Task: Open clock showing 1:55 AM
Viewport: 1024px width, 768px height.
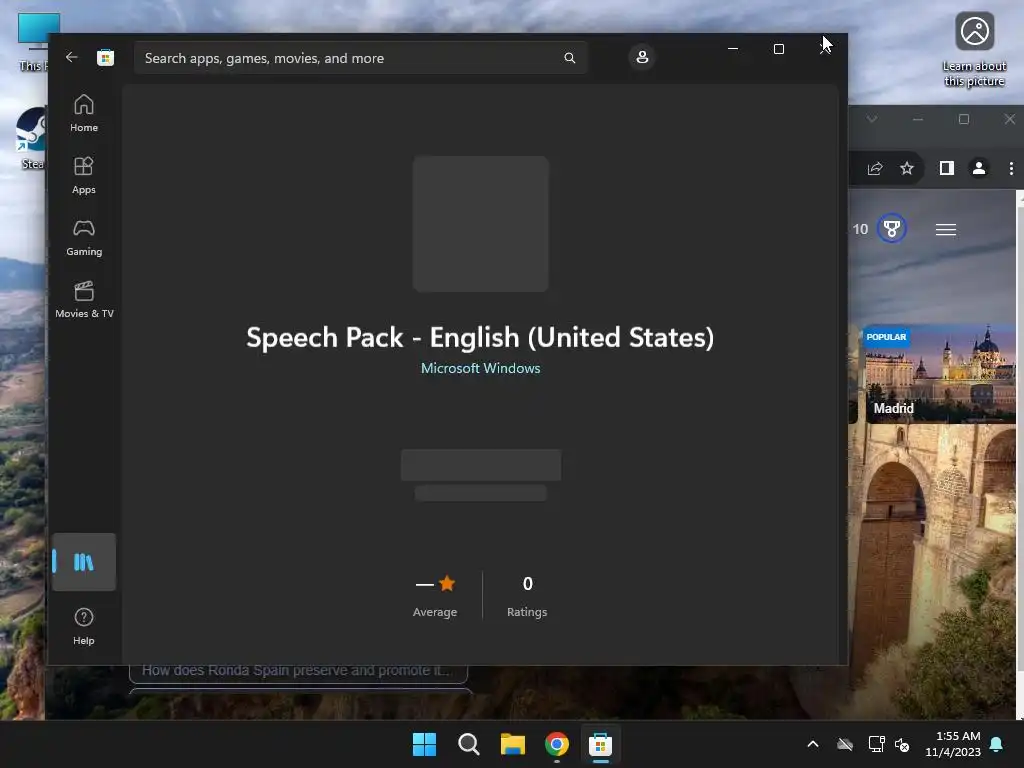Action: point(953,744)
